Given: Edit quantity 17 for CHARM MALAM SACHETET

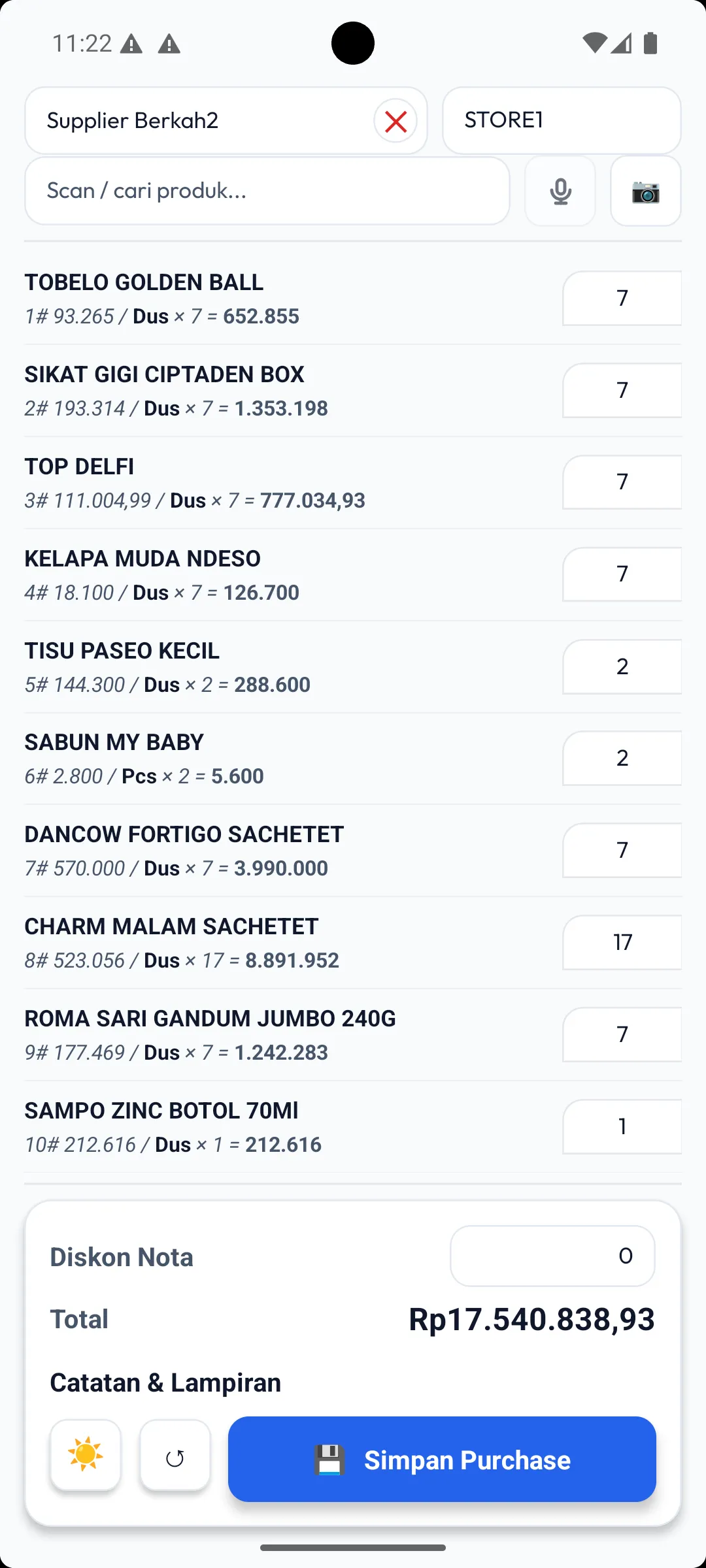Looking at the screenshot, I should (x=622, y=942).
